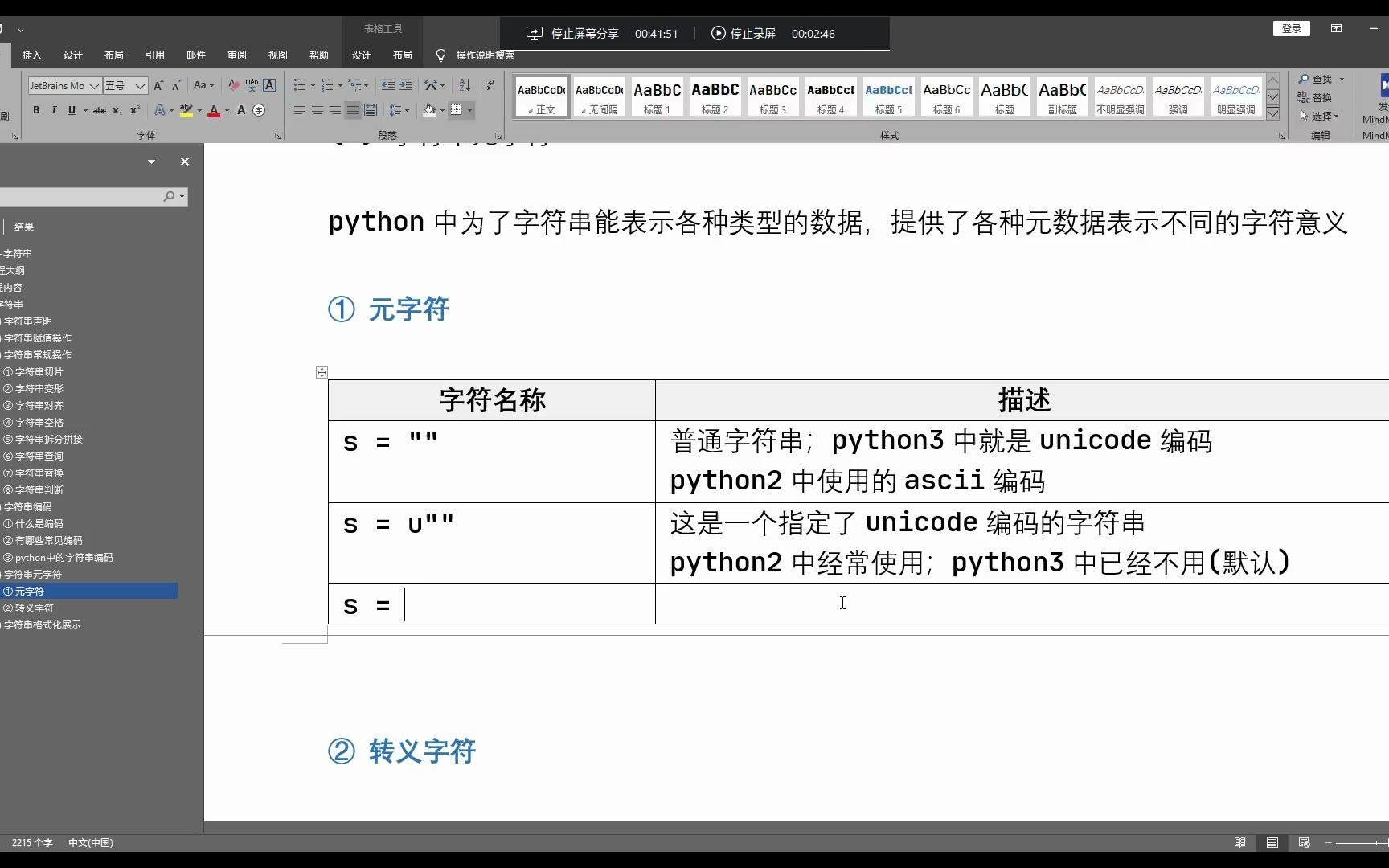The width and height of the screenshot is (1389, 868).
Task: Switch to web layout view in status bar
Action: 1304,842
